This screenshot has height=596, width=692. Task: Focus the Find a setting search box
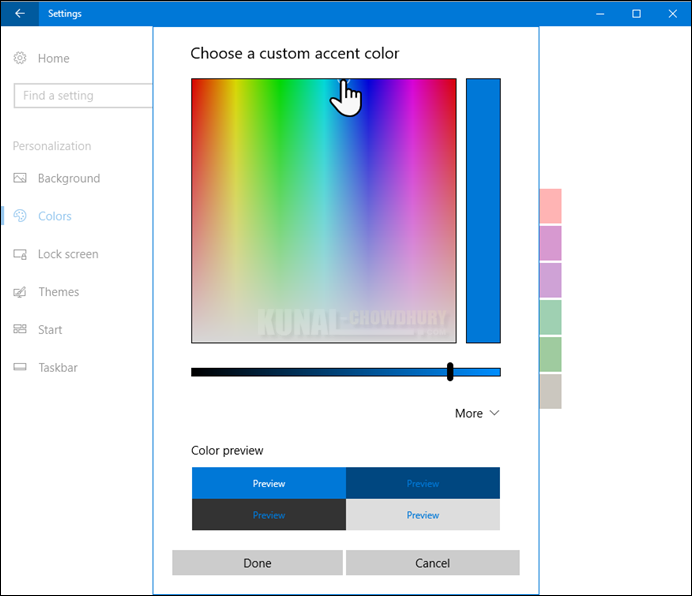[x=83, y=95]
